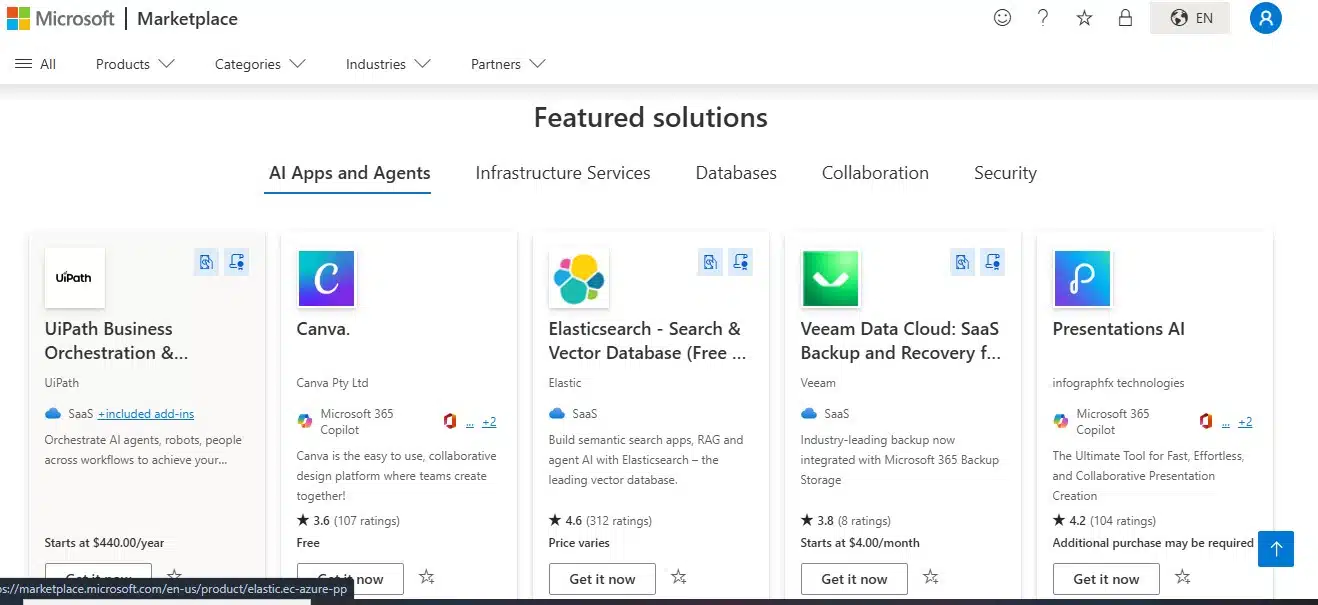This screenshot has height=605, width=1318.
Task: Click Get it now for Elasticsearch
Action: [602, 578]
